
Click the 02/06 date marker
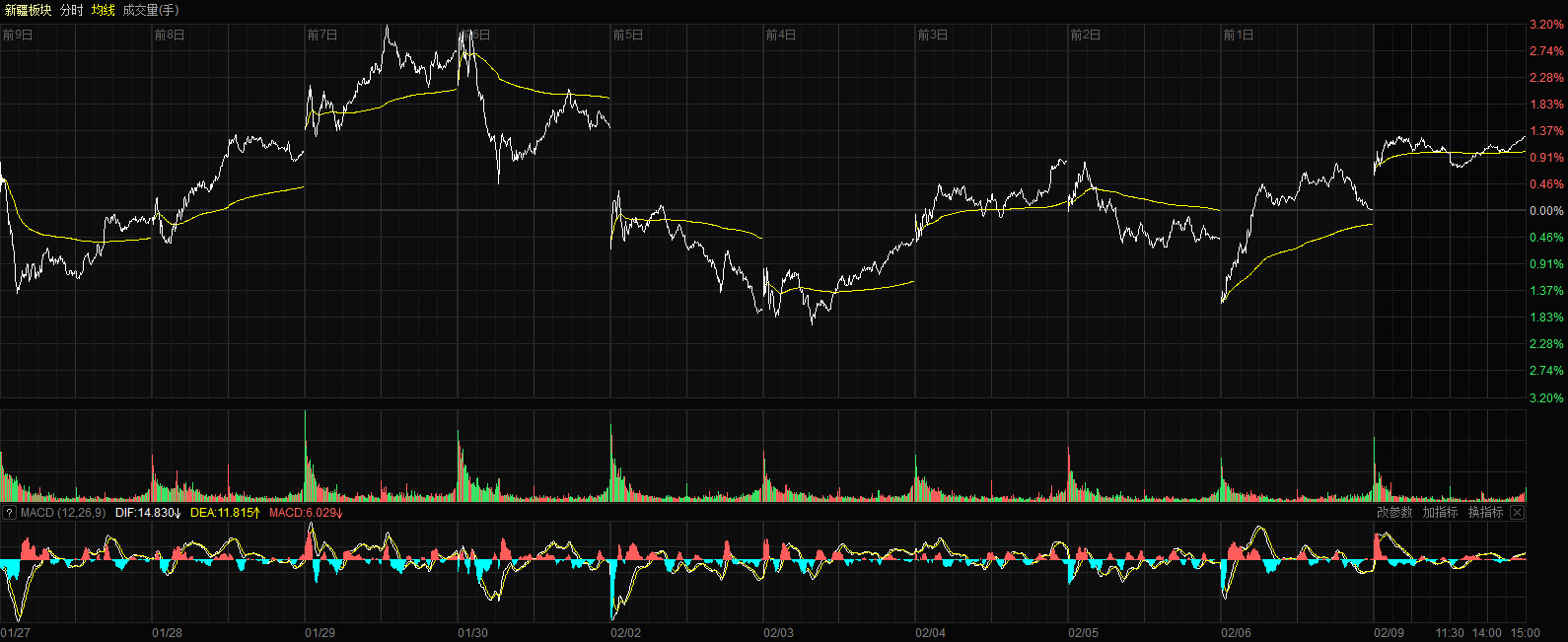tap(1236, 633)
